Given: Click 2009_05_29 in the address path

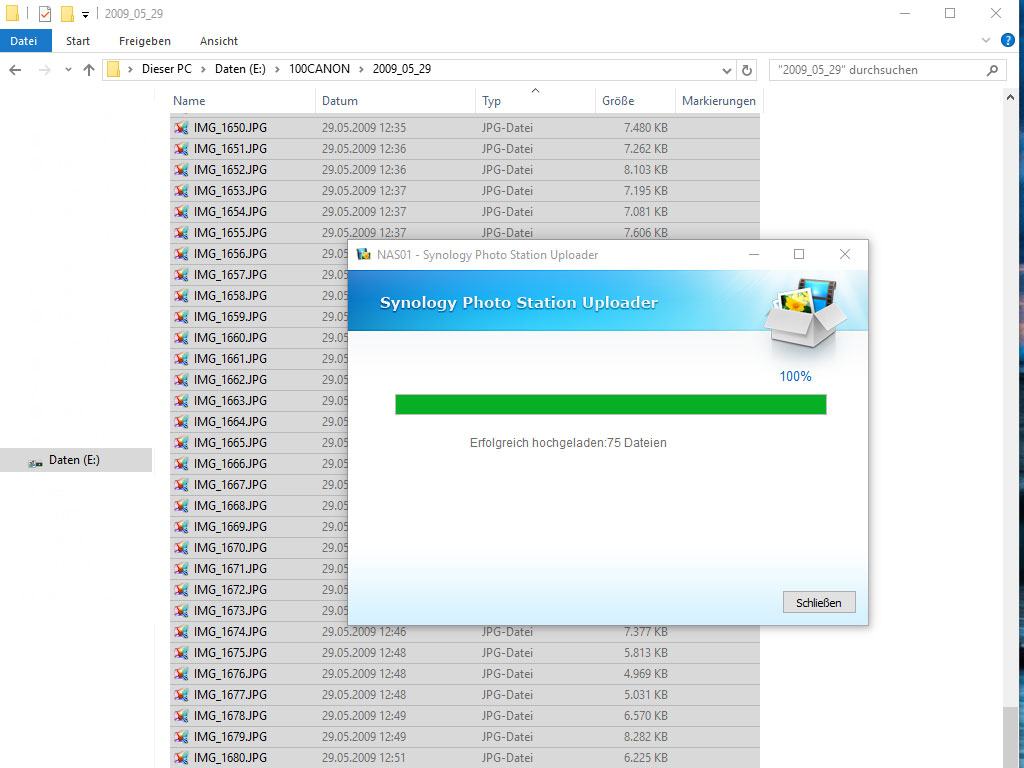Looking at the screenshot, I should click(402, 69).
